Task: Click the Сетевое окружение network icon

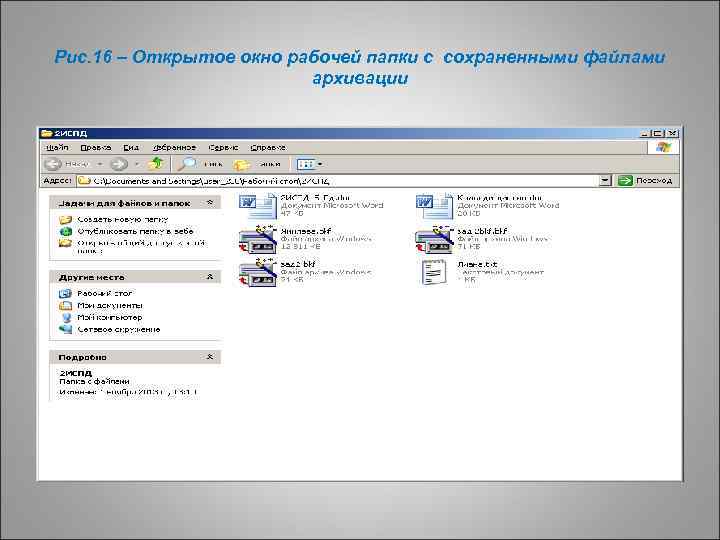Action: pos(66,329)
